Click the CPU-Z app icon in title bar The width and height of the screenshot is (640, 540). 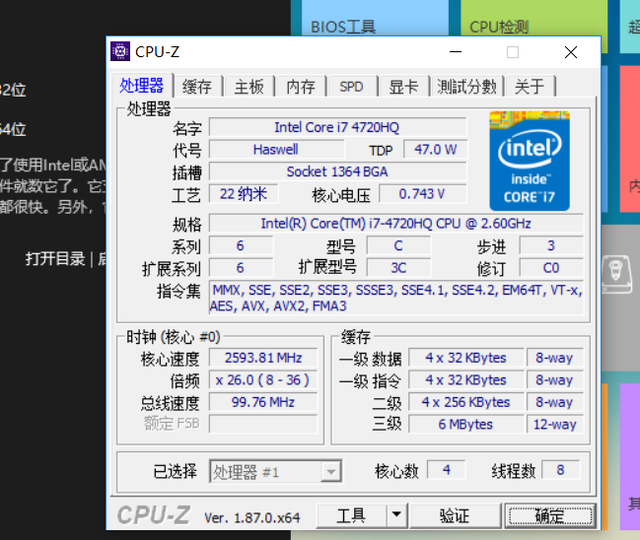(120, 51)
